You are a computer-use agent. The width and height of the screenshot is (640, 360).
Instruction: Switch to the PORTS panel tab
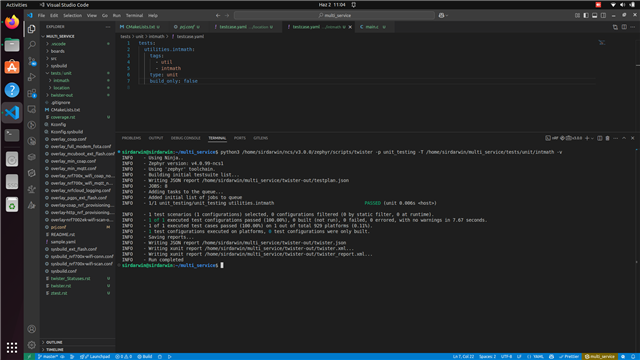coord(240,138)
